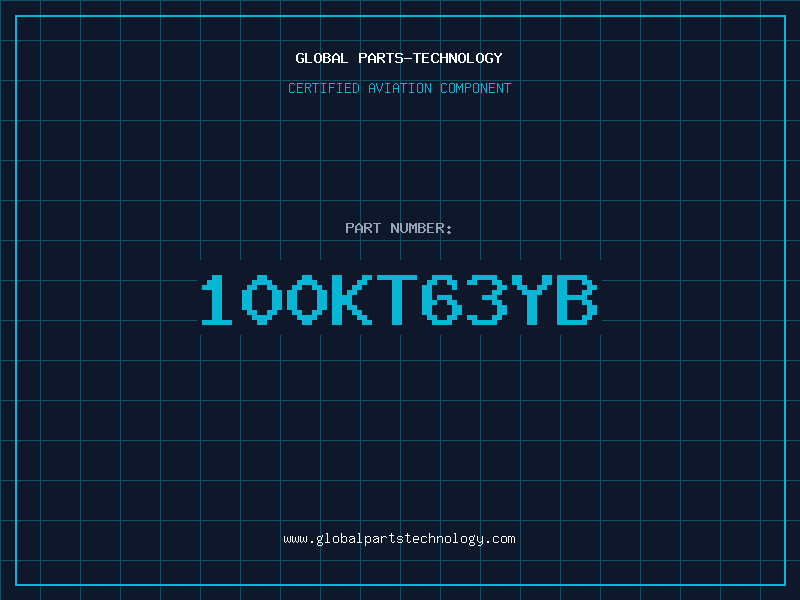
Task: Open the www.globalpartstechnology.com link
Action: coord(399,539)
